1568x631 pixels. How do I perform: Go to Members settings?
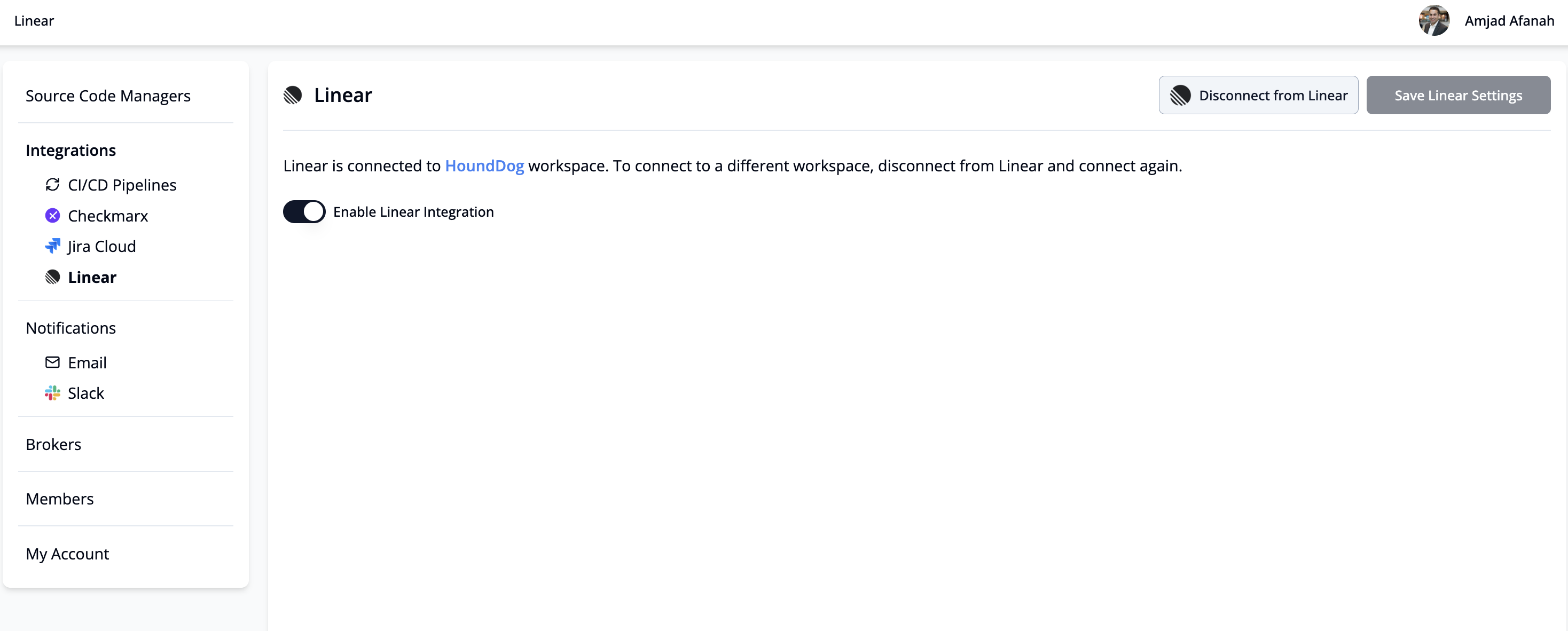pyautogui.click(x=60, y=499)
